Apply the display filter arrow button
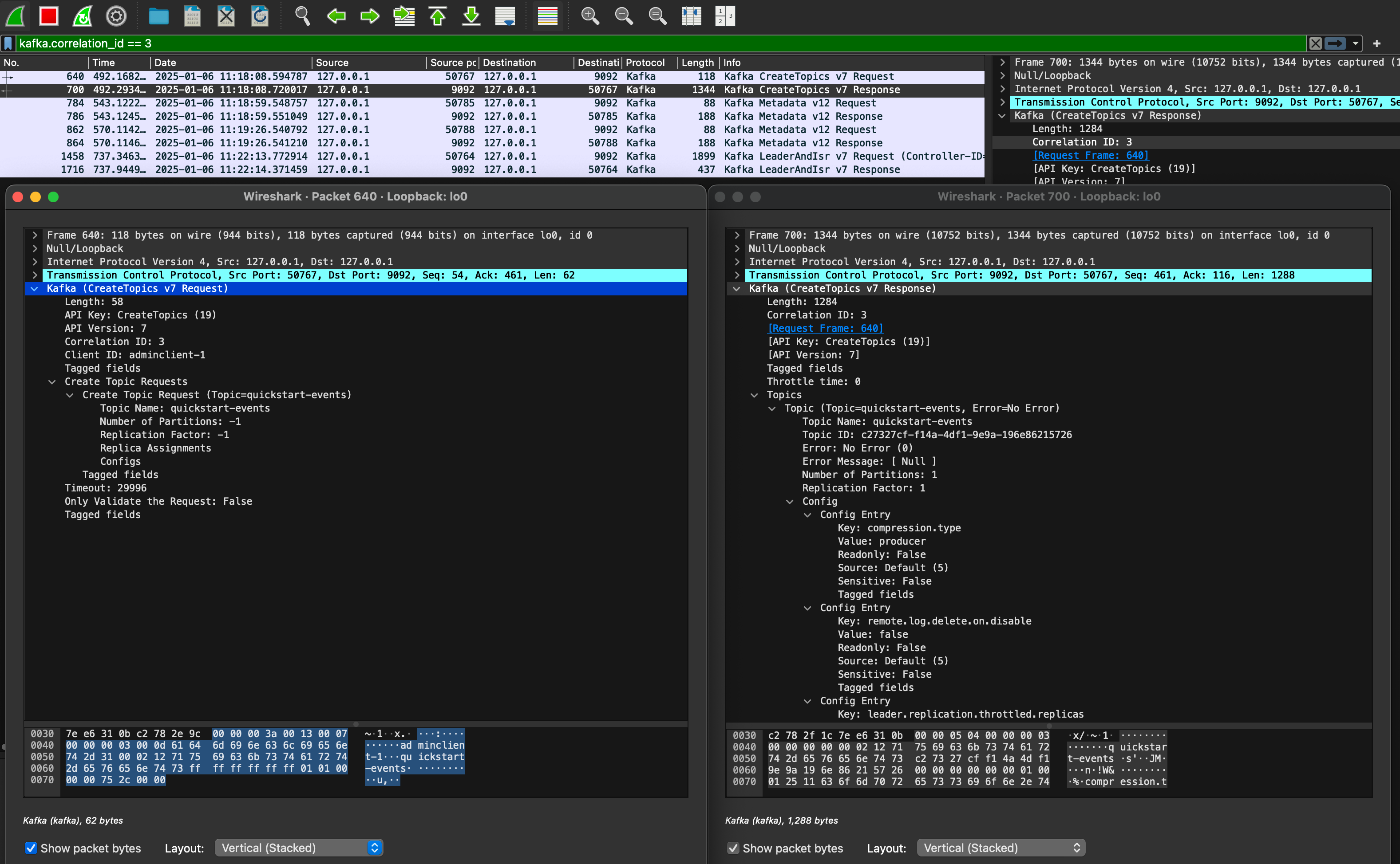Screen dimensions: 1400x864 point(1336,43)
